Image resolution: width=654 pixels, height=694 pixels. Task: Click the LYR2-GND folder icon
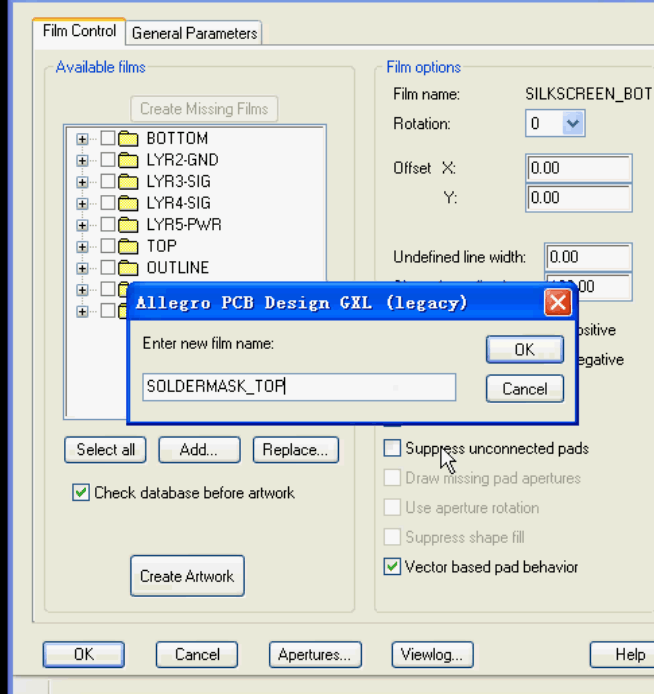coord(128,160)
